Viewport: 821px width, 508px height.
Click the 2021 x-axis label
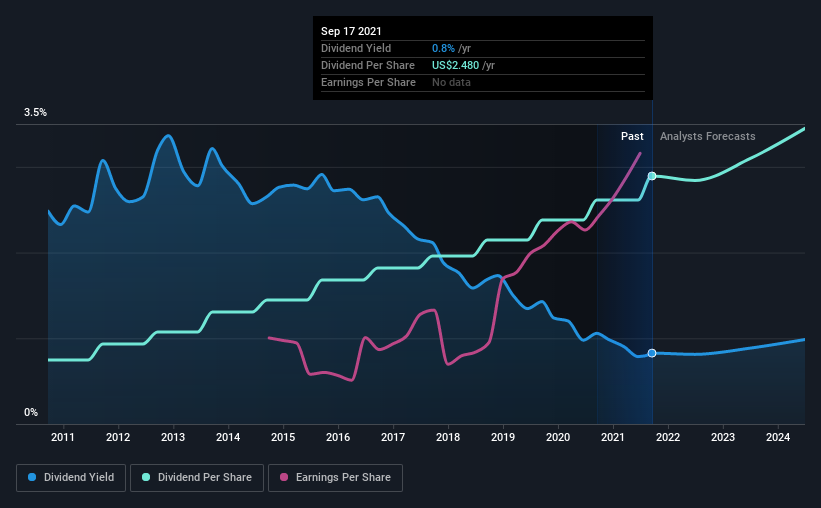point(613,437)
